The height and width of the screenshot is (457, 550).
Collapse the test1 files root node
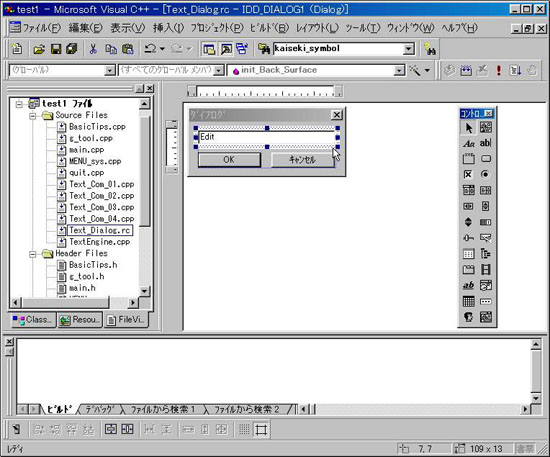pos(19,104)
